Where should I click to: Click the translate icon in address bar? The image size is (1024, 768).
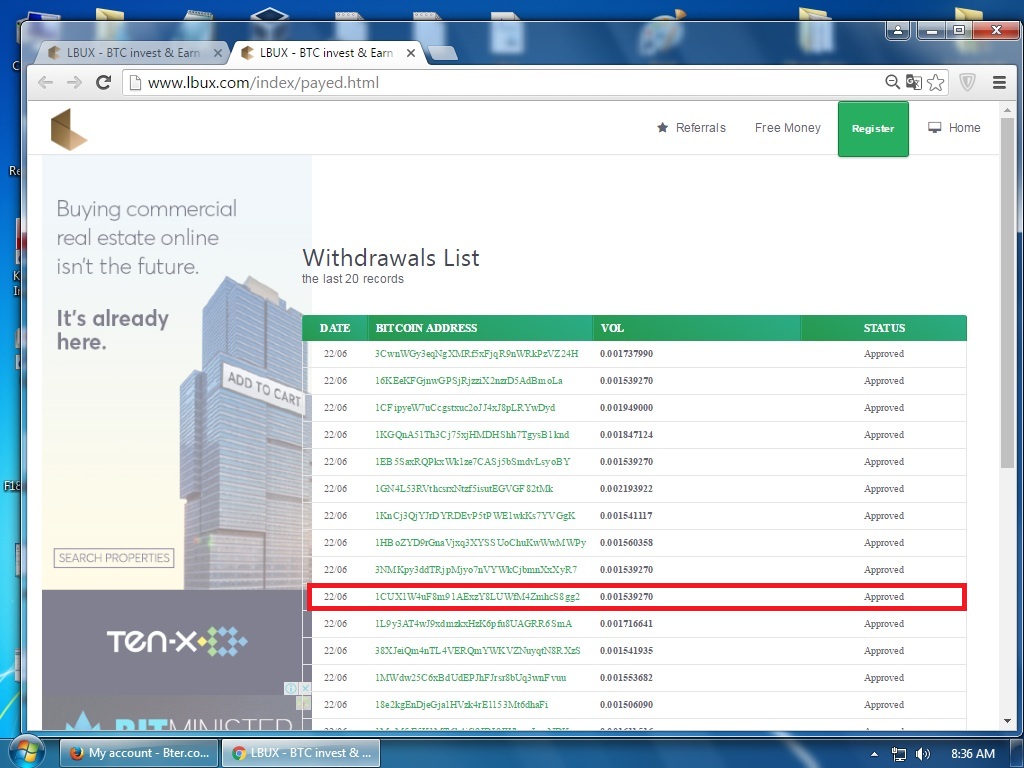914,82
